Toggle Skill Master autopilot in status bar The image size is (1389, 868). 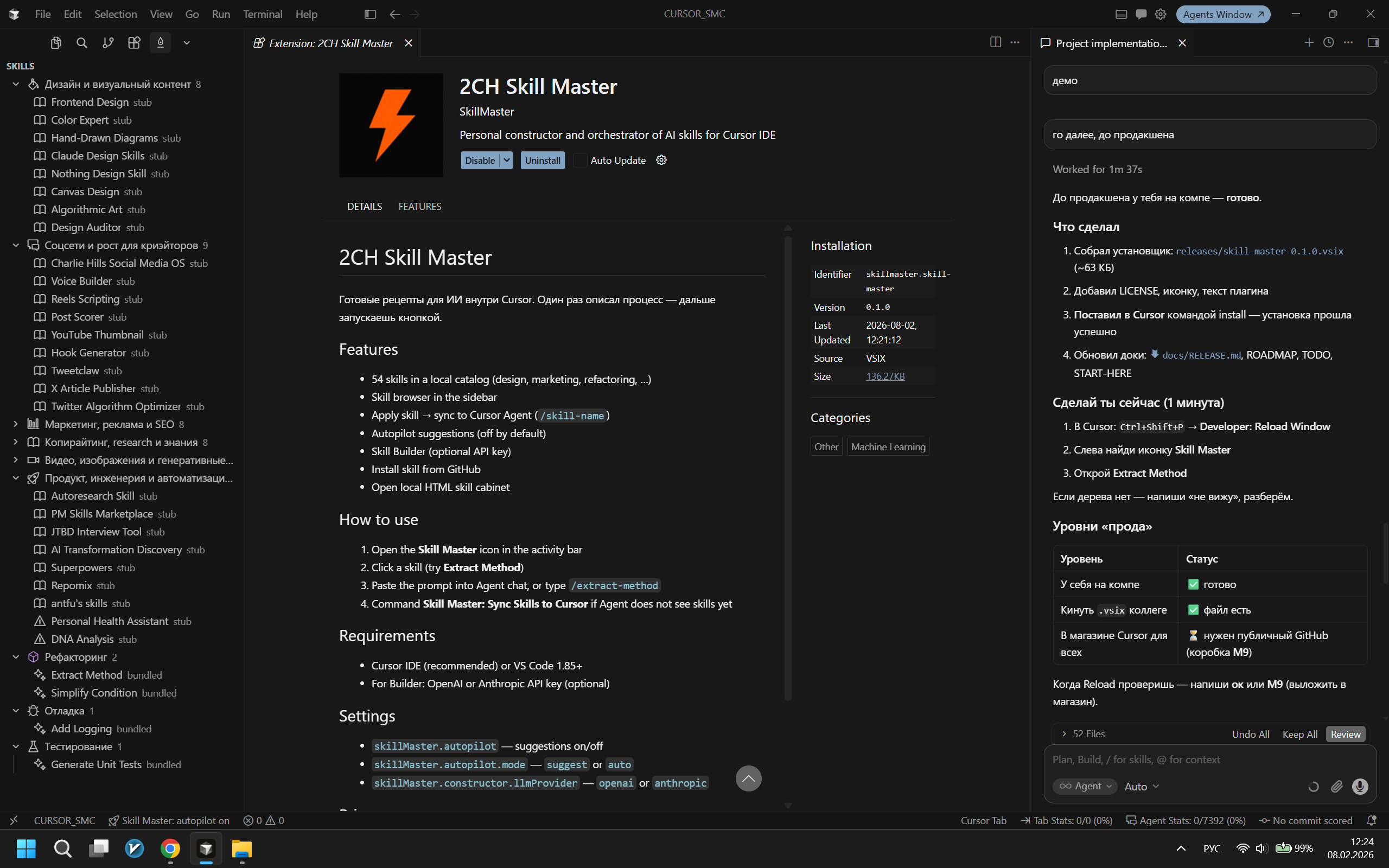(x=169, y=820)
